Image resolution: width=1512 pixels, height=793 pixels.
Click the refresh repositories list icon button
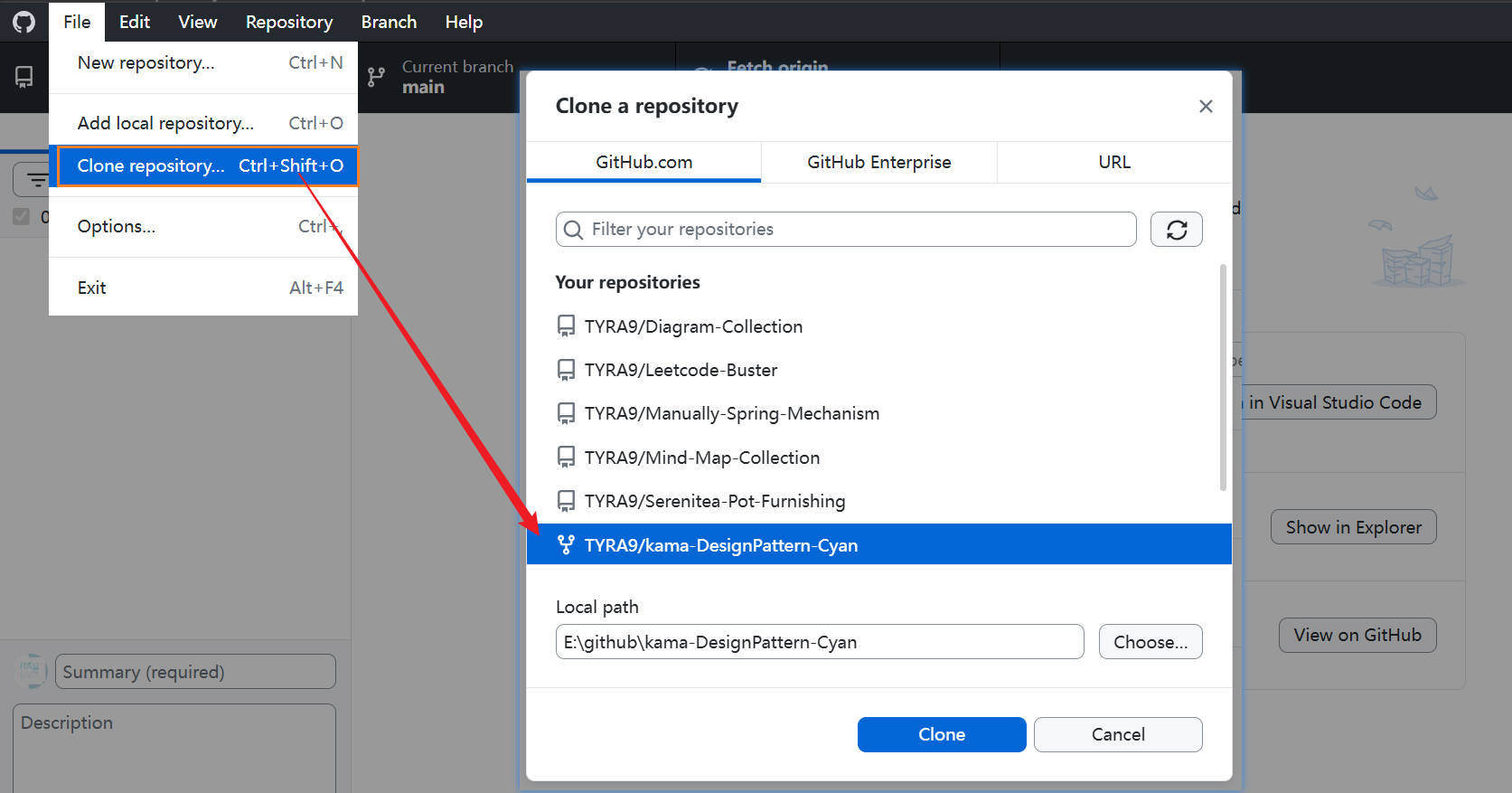pyautogui.click(x=1176, y=230)
